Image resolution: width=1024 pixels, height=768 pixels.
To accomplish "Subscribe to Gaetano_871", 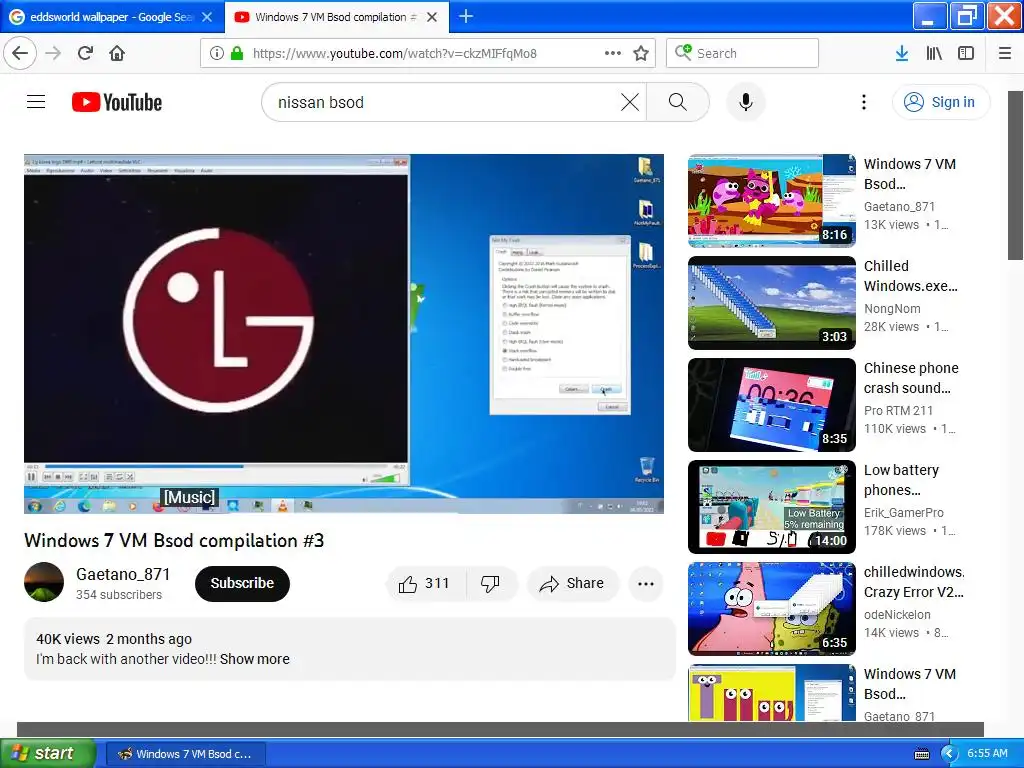I will coord(242,583).
